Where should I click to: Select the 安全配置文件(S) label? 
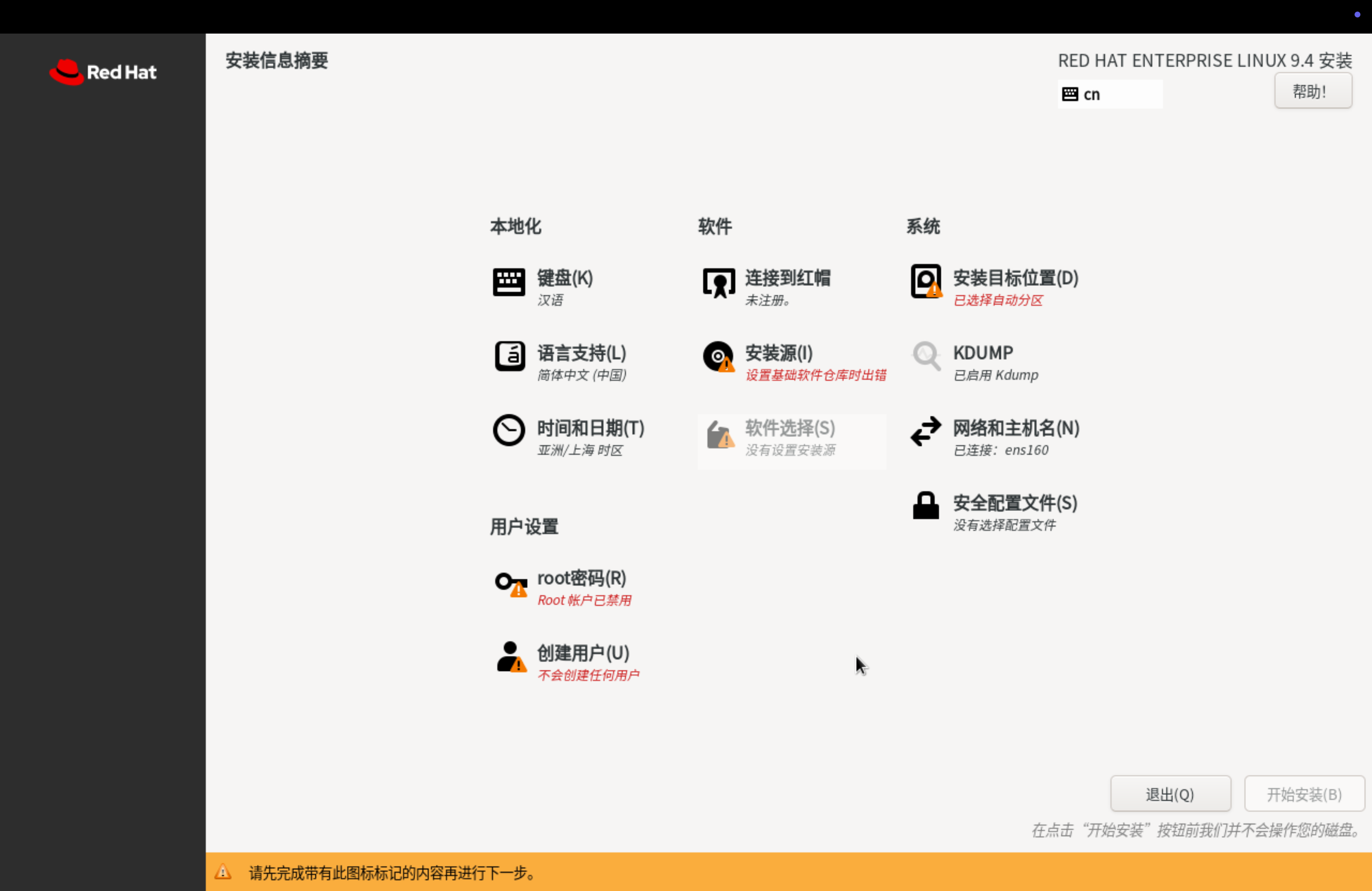1015,503
